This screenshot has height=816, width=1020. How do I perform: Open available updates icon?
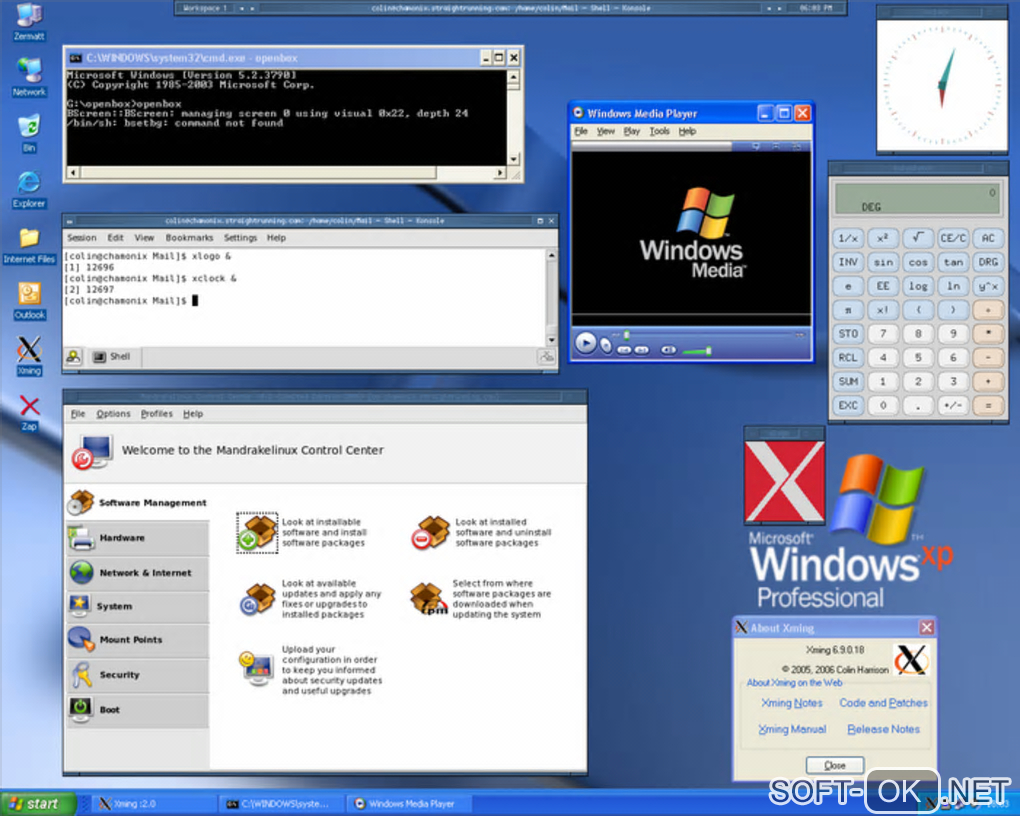point(258,599)
